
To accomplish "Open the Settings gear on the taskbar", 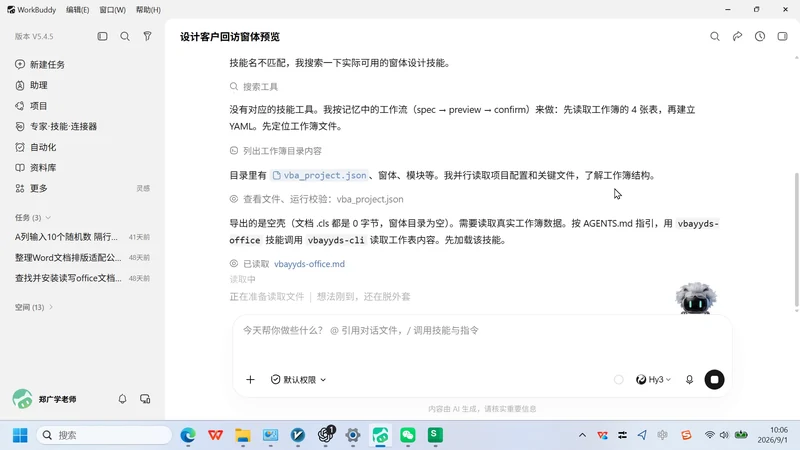I will point(353,435).
